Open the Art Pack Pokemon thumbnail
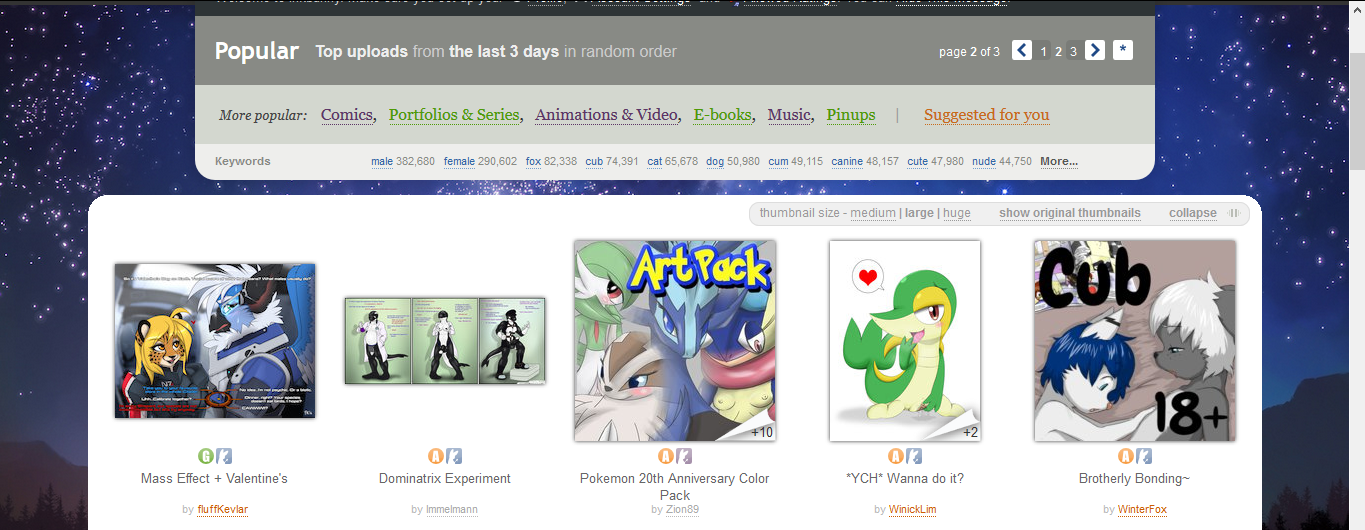 (675, 341)
